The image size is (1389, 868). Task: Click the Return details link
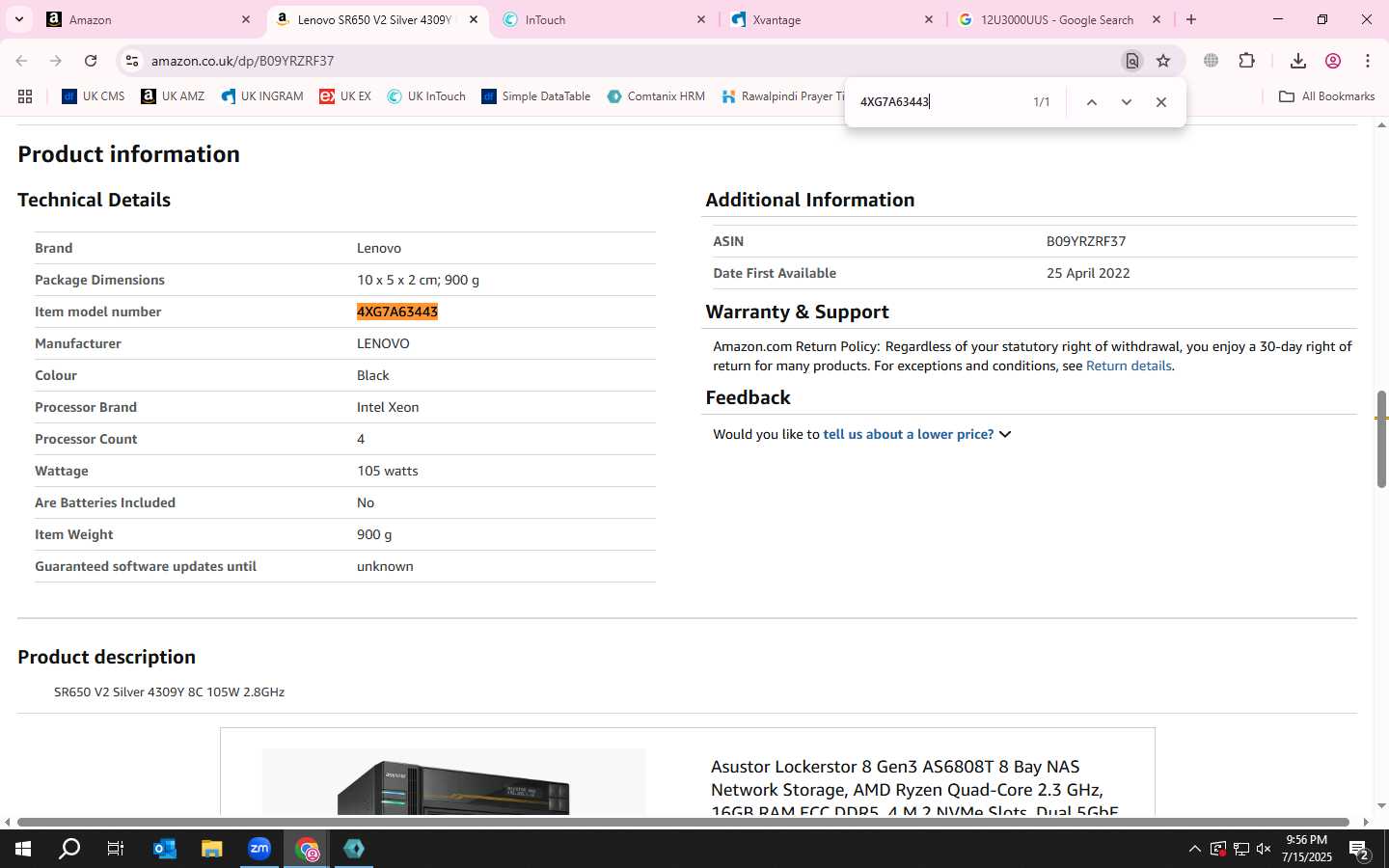[x=1129, y=366]
